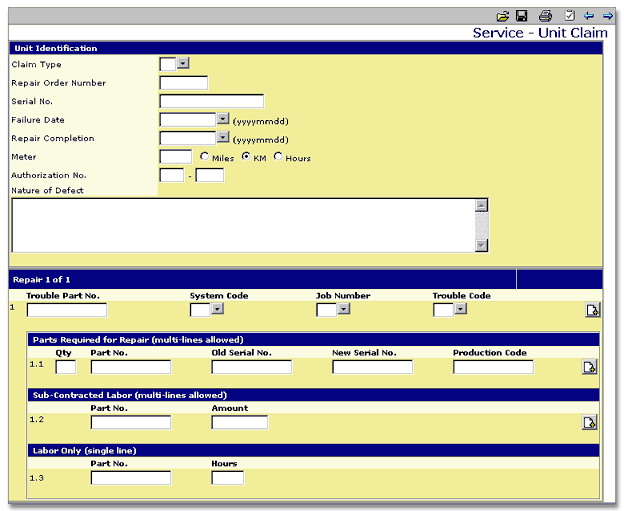Click the printer icon
This screenshot has width=624, height=511.
545,16
